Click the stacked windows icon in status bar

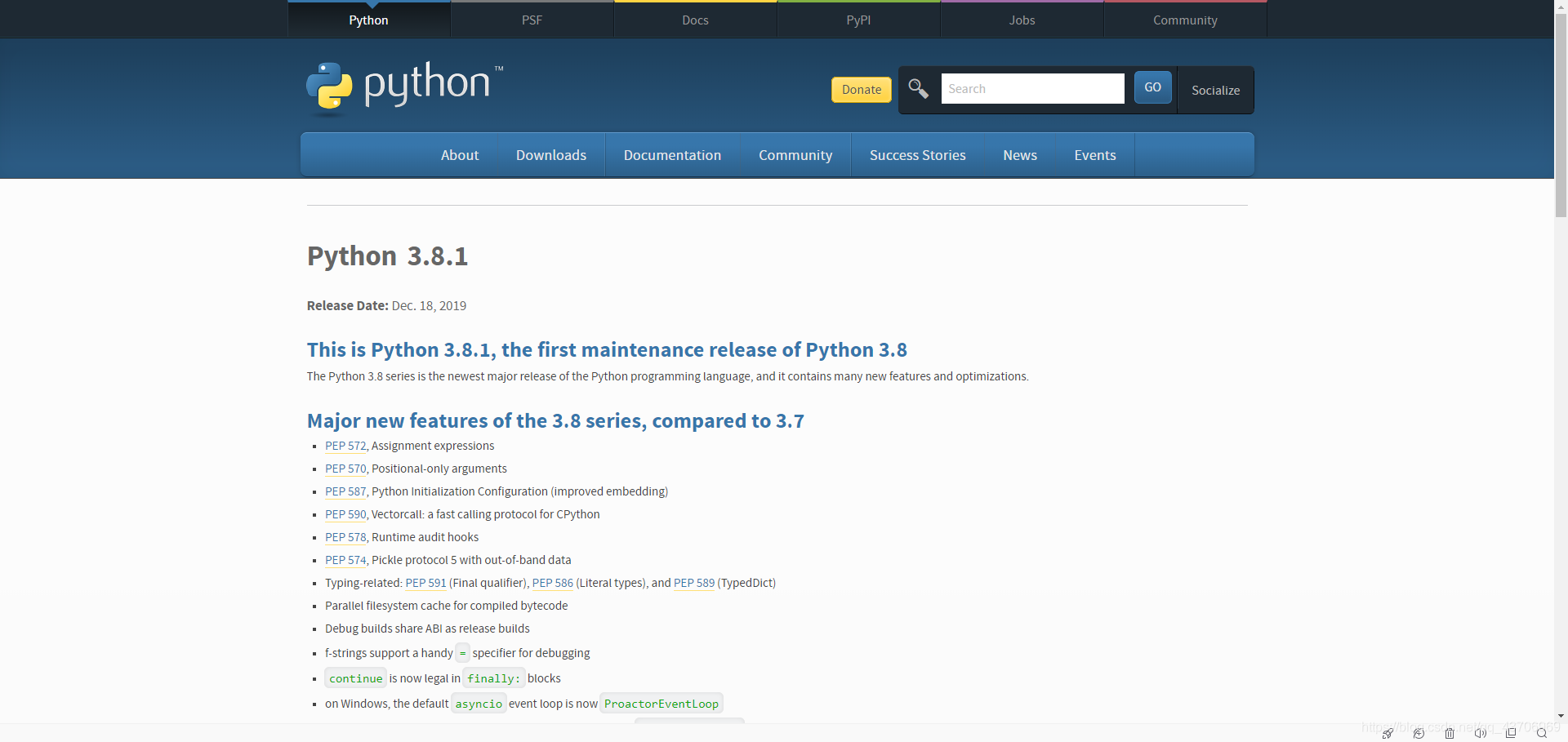click(1511, 733)
